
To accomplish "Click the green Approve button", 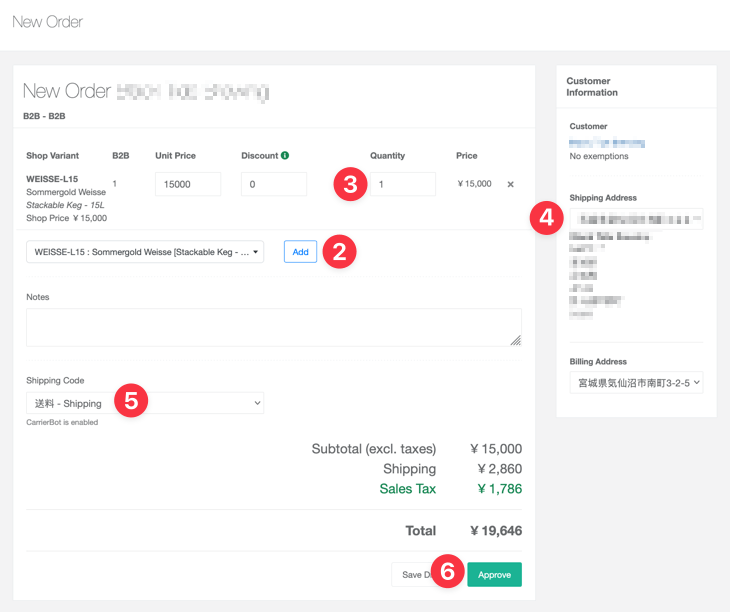I will point(494,574).
